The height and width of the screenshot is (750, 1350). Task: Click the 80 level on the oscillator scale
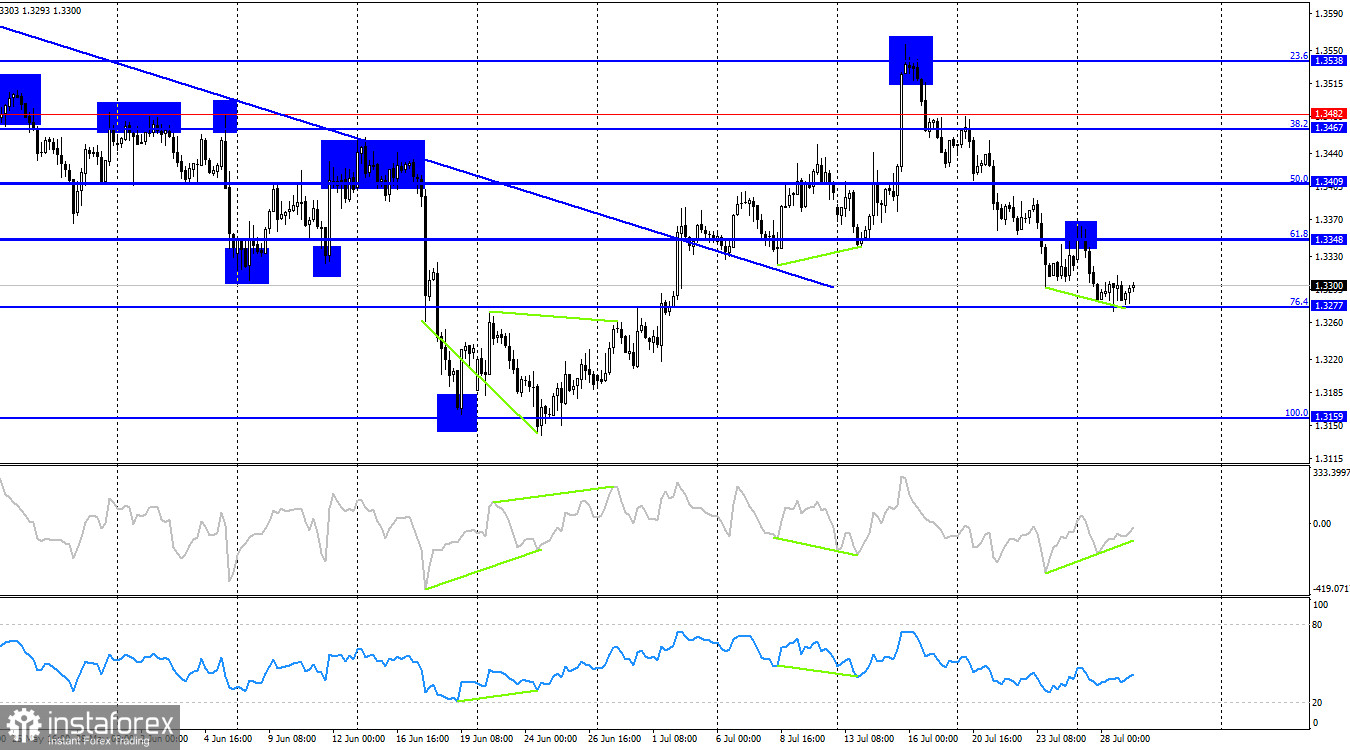(x=1319, y=625)
